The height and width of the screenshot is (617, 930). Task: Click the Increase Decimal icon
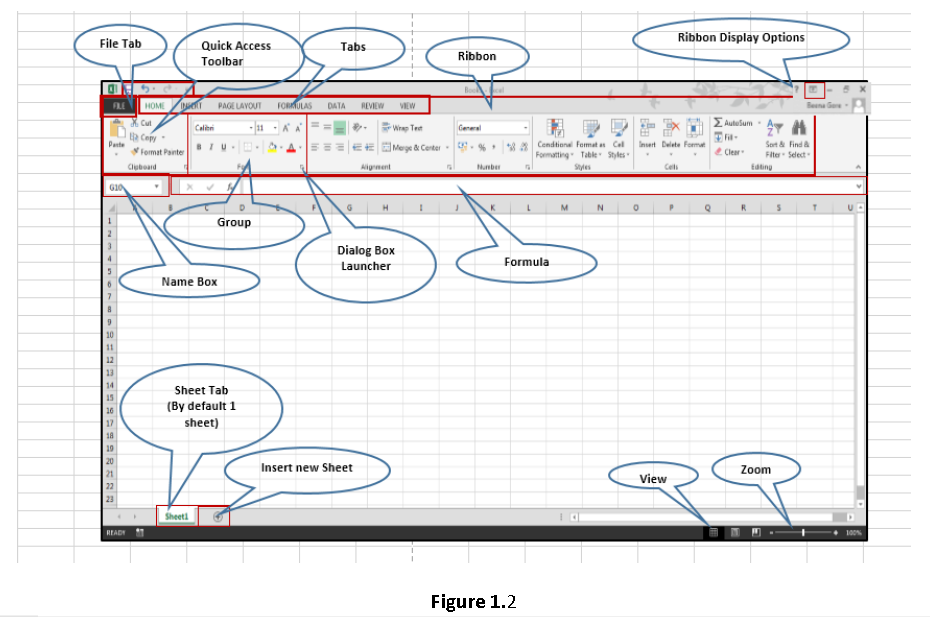511,147
